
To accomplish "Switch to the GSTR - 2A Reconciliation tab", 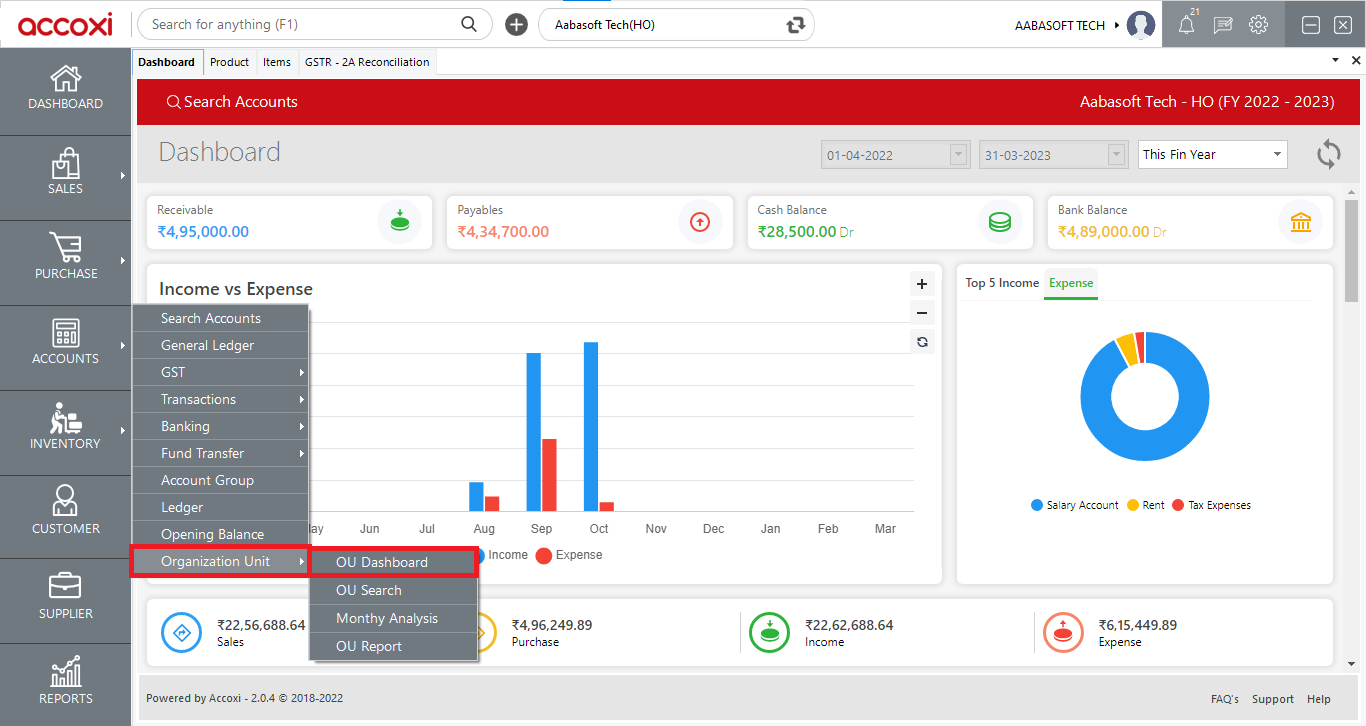I will (367, 61).
